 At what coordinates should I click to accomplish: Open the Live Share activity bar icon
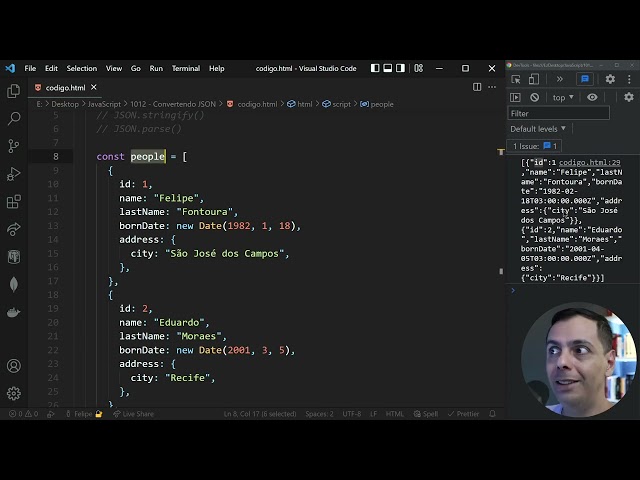coord(13,229)
